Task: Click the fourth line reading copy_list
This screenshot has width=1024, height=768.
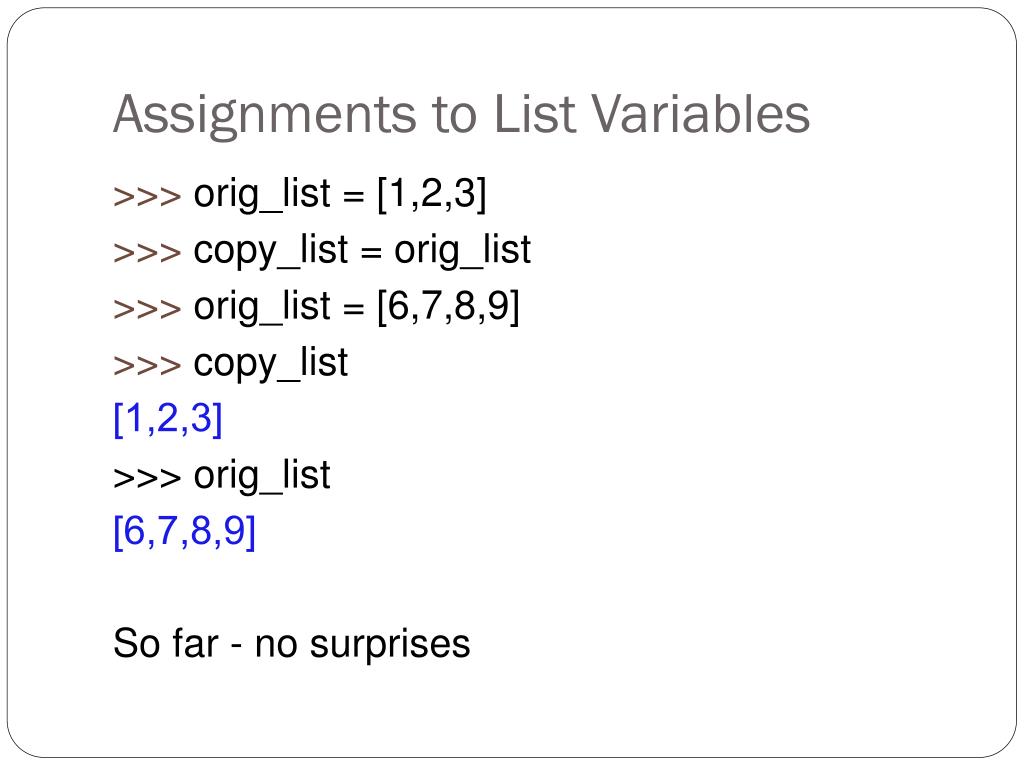Action: click(231, 363)
